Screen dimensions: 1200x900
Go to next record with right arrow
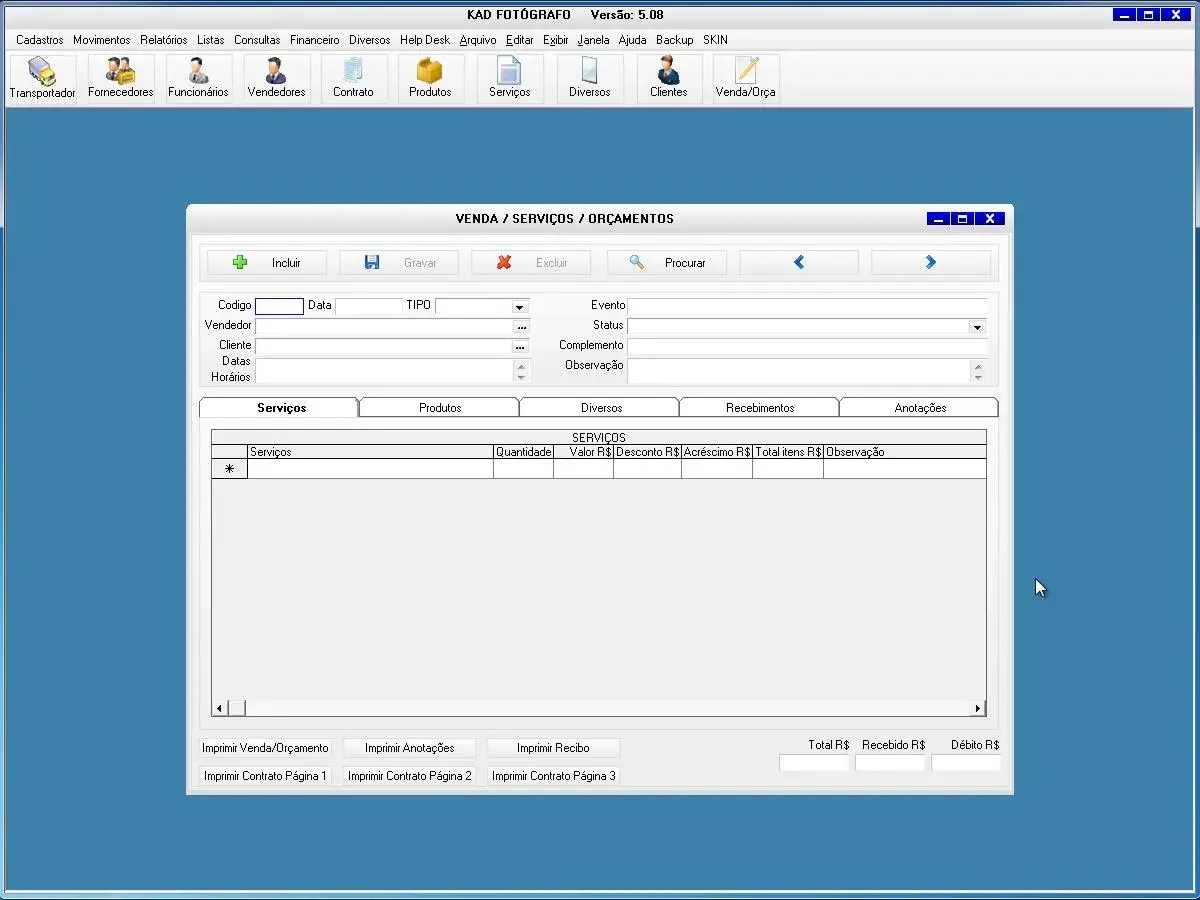coord(930,263)
